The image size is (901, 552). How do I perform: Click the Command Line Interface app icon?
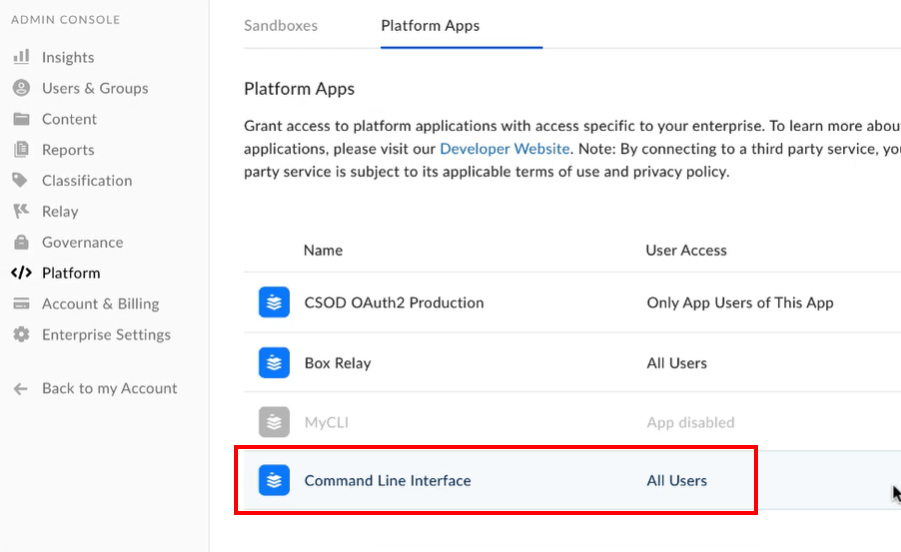point(274,480)
